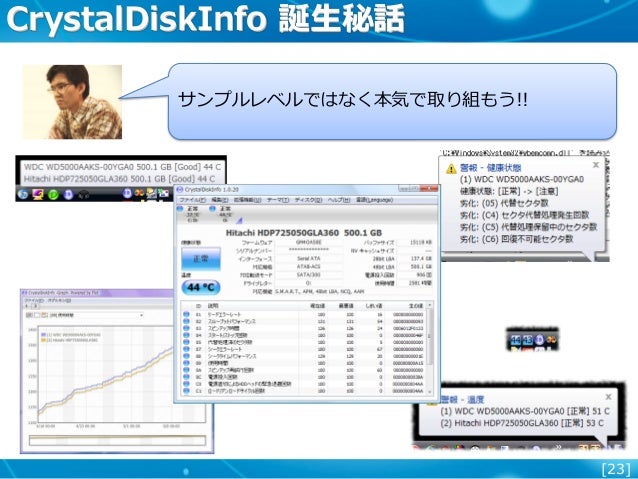Click the SMART list scrollbar up arrow
The width and height of the screenshot is (638, 479).
coord(429,305)
